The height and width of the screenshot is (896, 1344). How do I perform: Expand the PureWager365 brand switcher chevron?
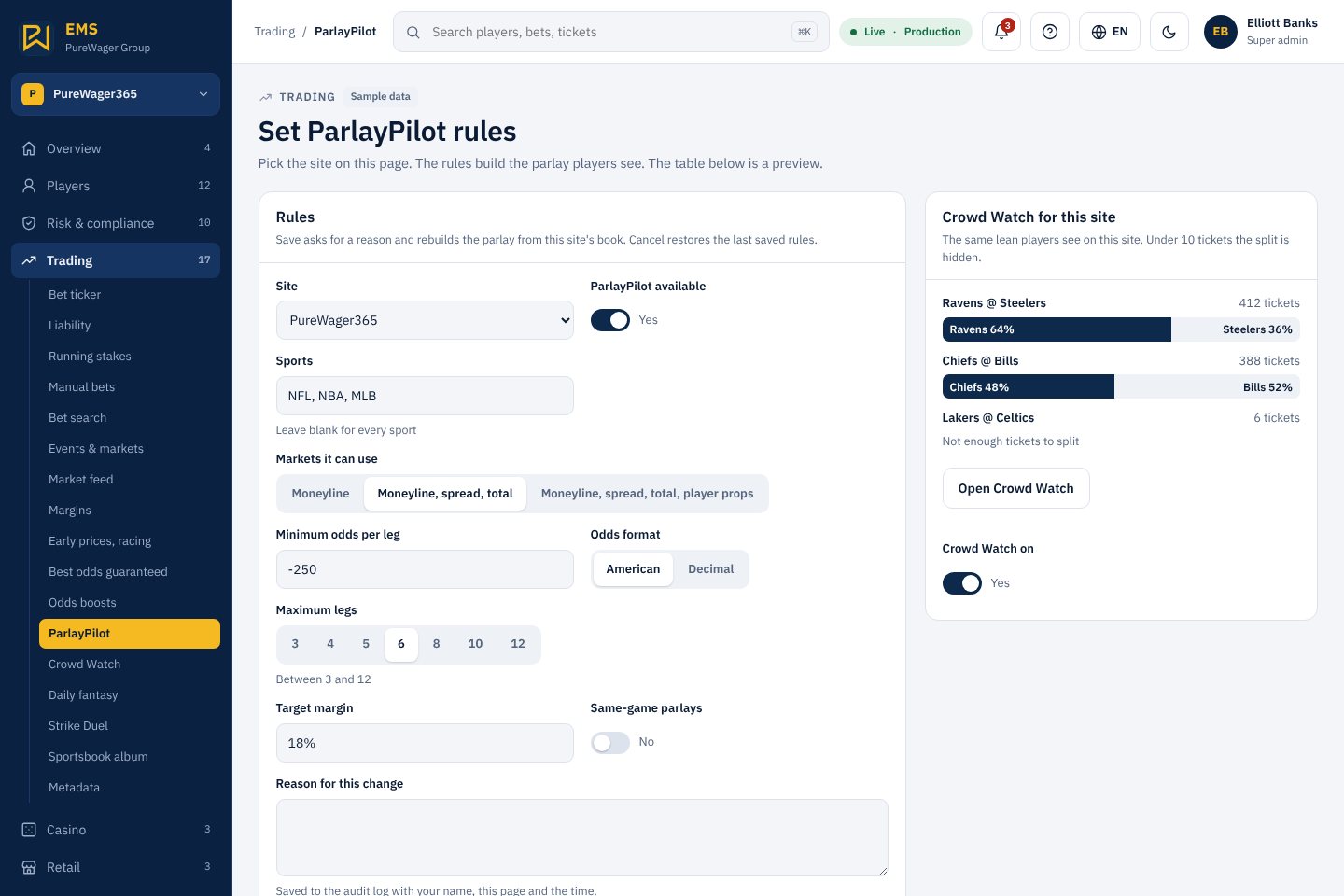pyautogui.click(x=203, y=94)
